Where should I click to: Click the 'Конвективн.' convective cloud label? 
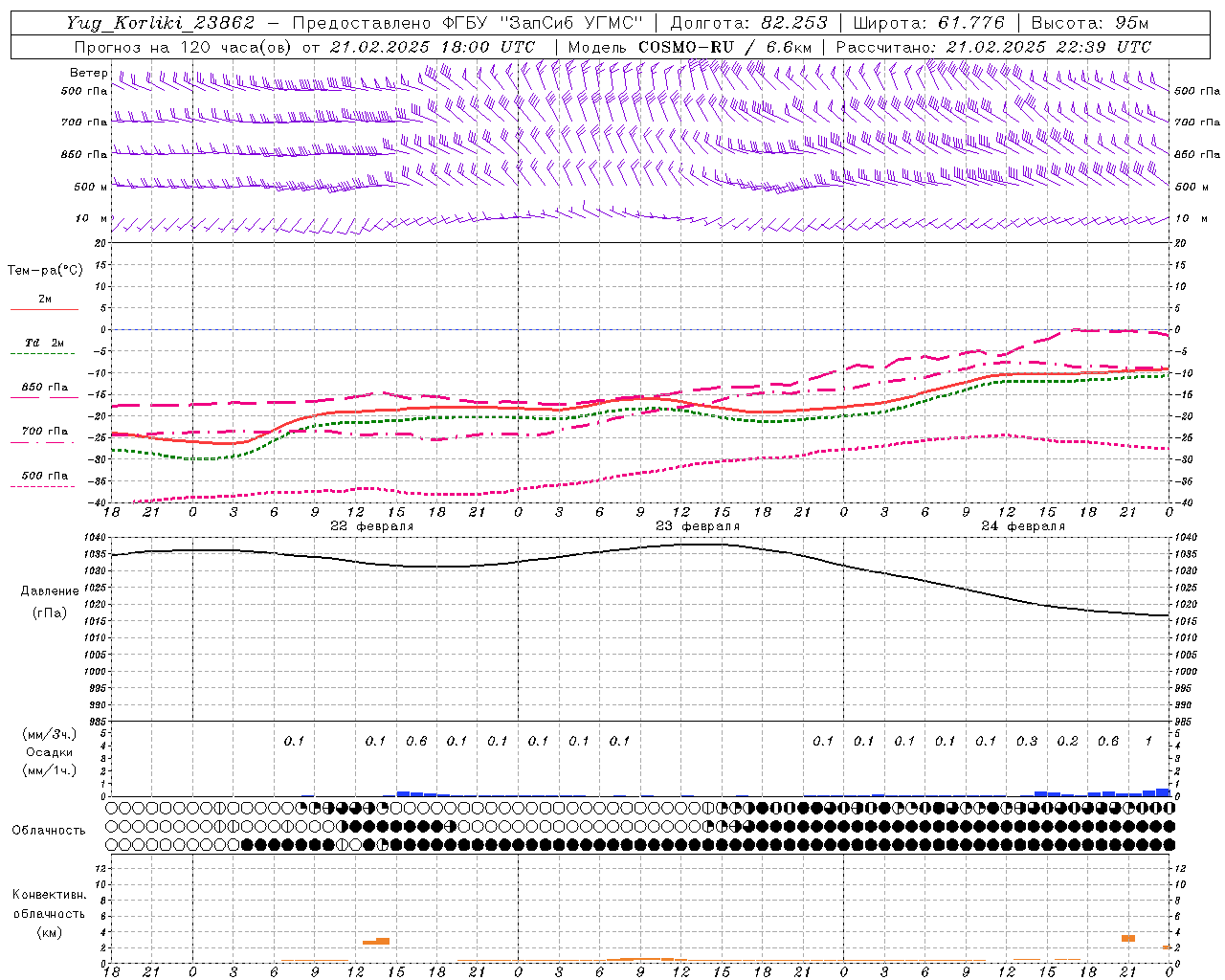(49, 895)
